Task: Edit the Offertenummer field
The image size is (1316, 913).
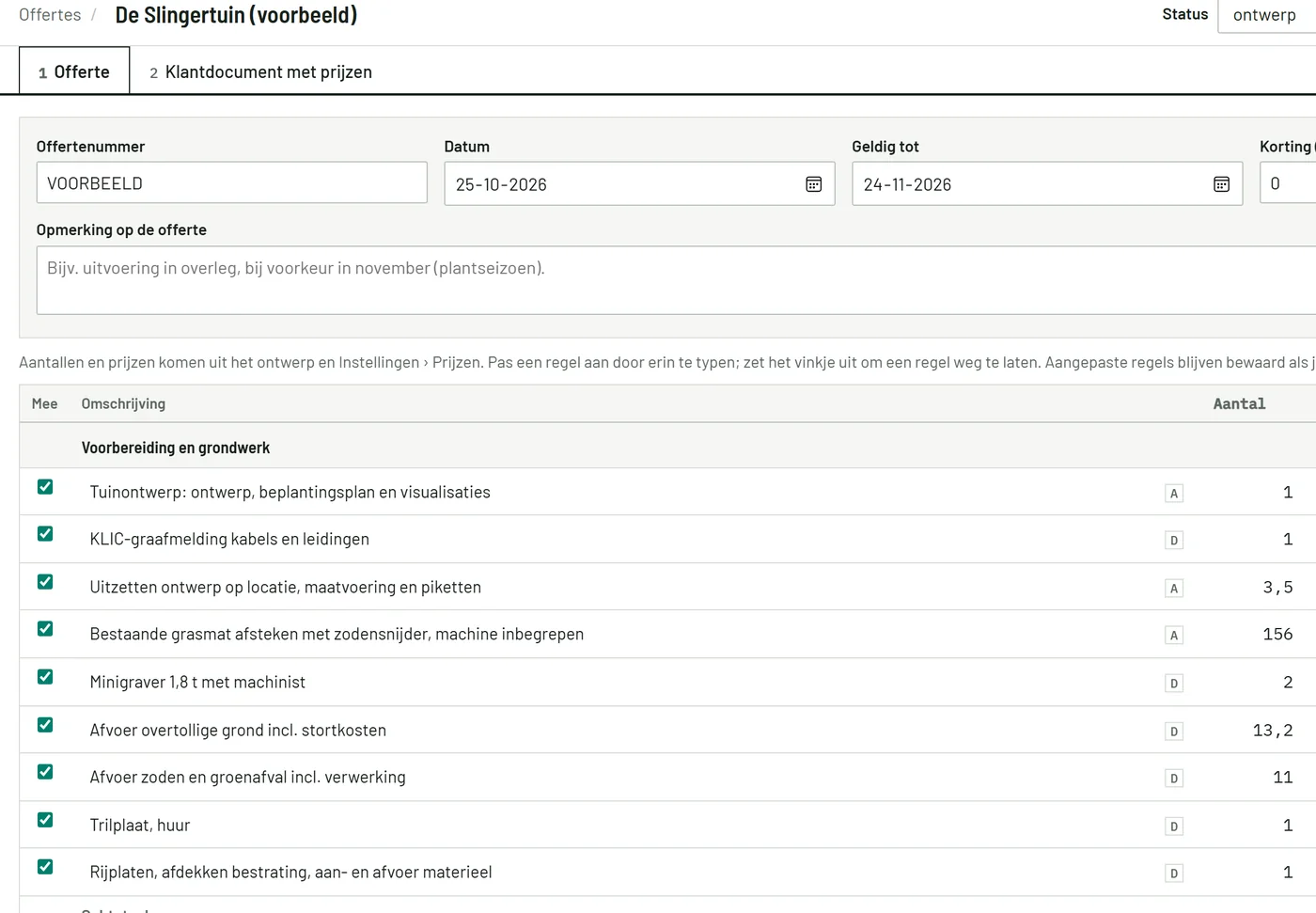Action: pyautogui.click(x=232, y=183)
